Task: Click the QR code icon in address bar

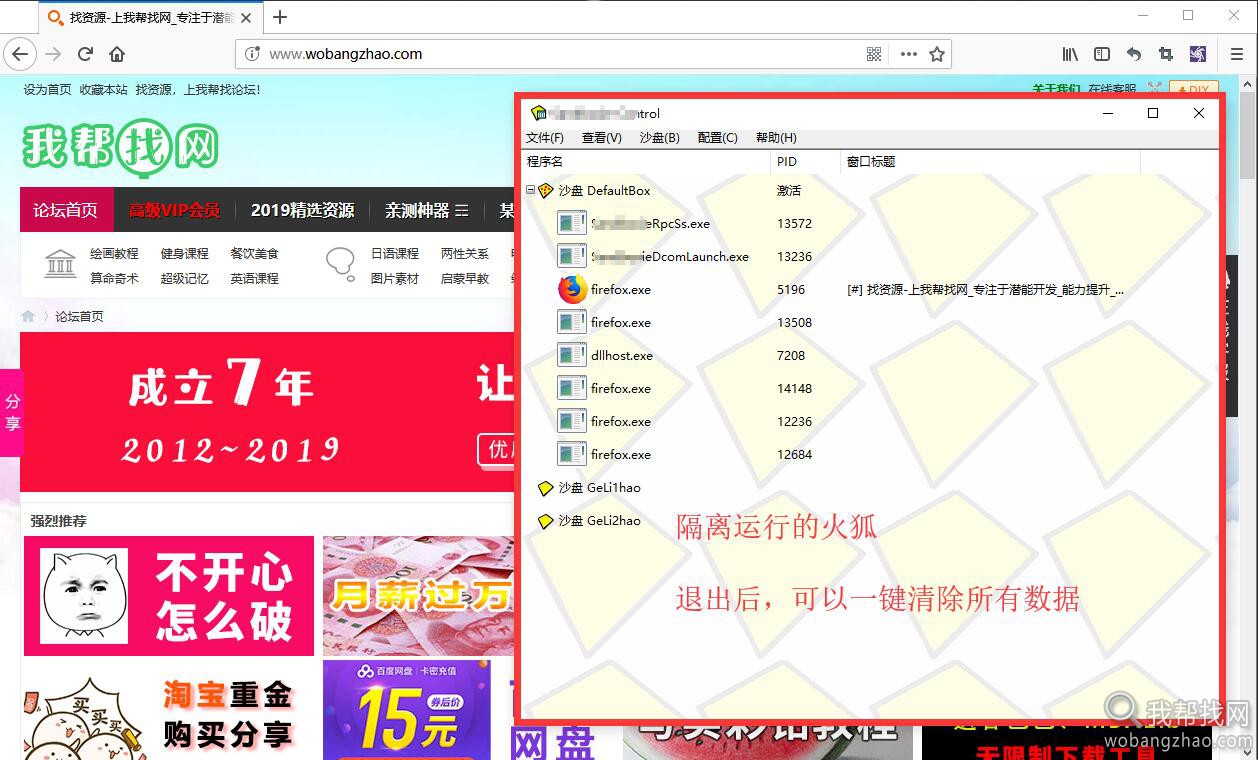Action: [x=874, y=54]
